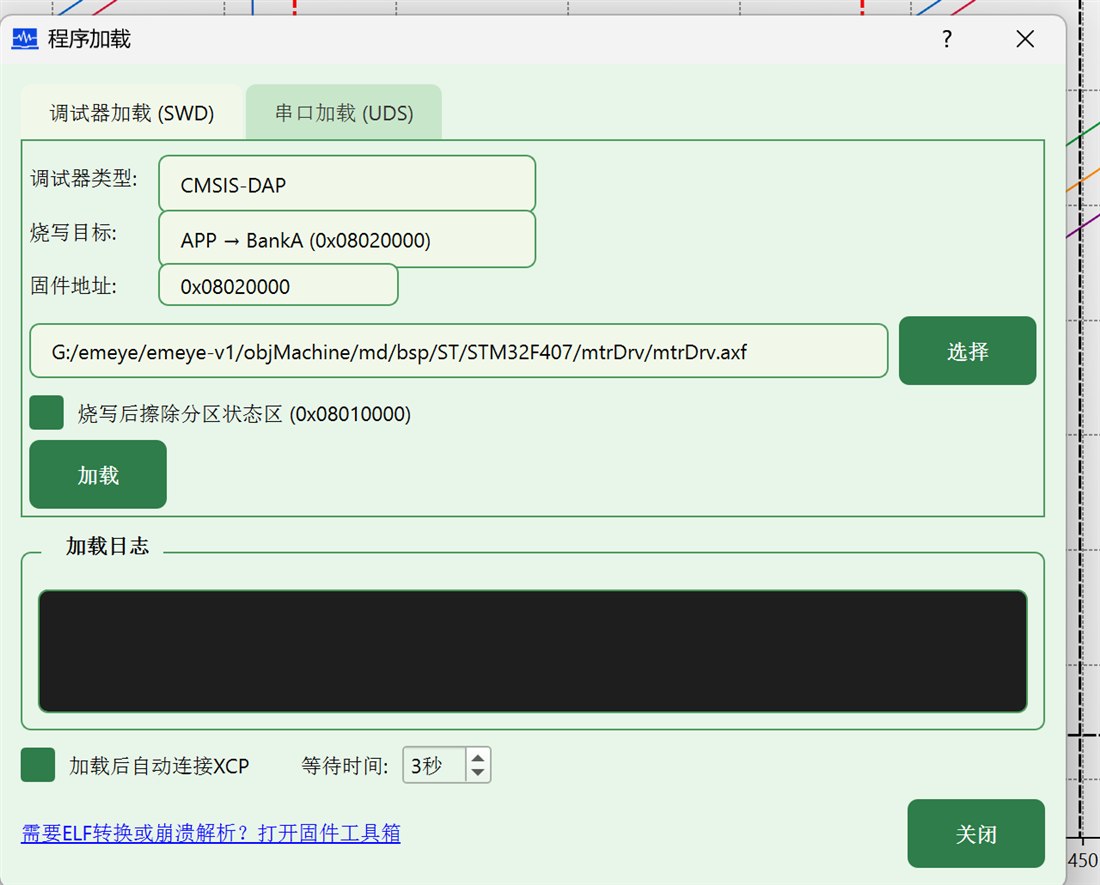Viewport: 1100px width, 885px height.
Task: Click the 加载 button
Action: 98,475
